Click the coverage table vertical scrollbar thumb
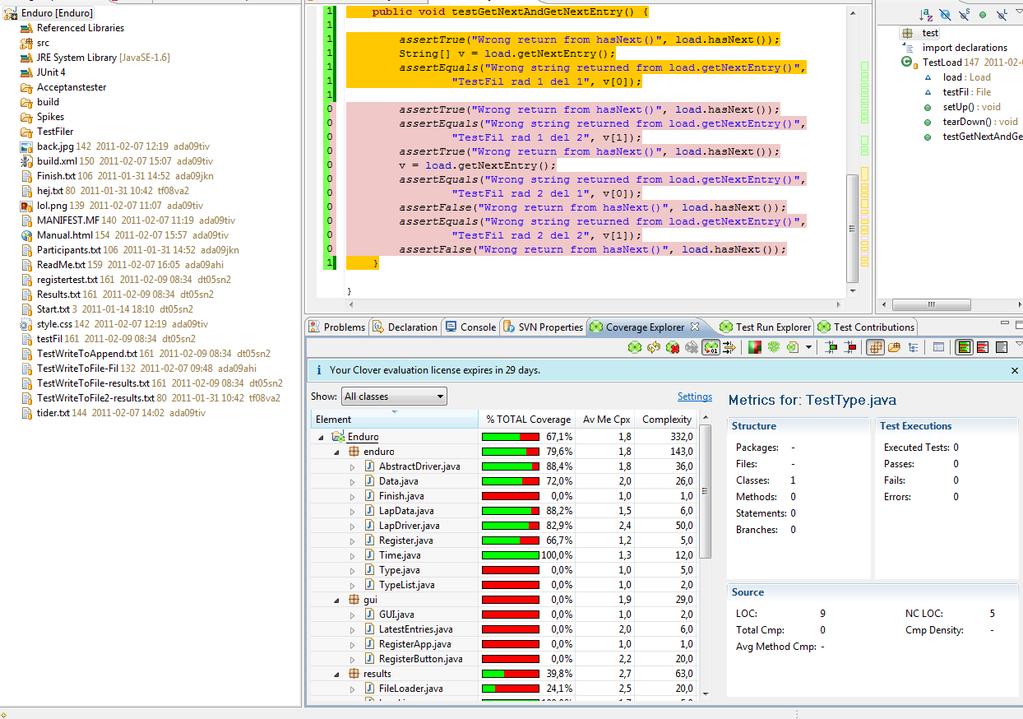The width and height of the screenshot is (1023, 719). pos(705,491)
